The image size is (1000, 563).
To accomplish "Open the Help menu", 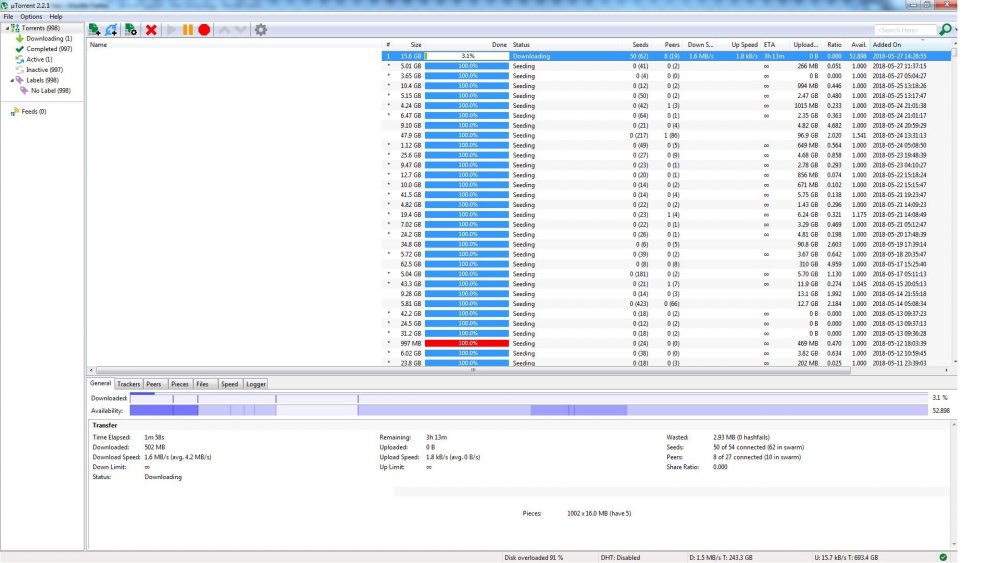I will (56, 17).
